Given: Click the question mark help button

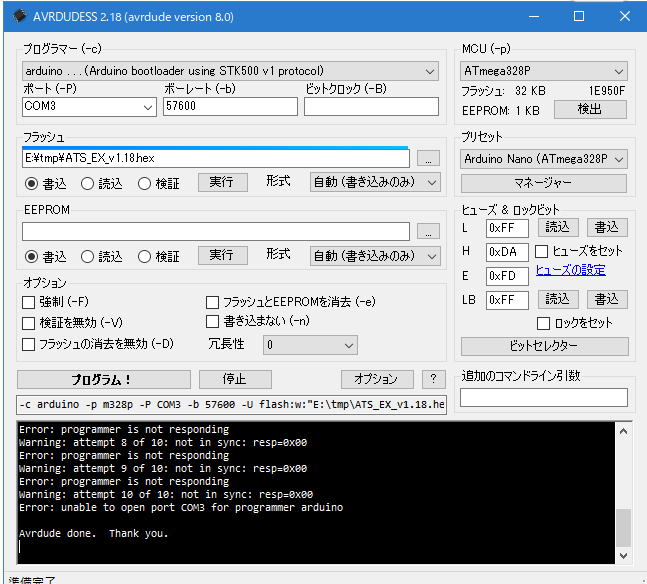Looking at the screenshot, I should (433, 379).
